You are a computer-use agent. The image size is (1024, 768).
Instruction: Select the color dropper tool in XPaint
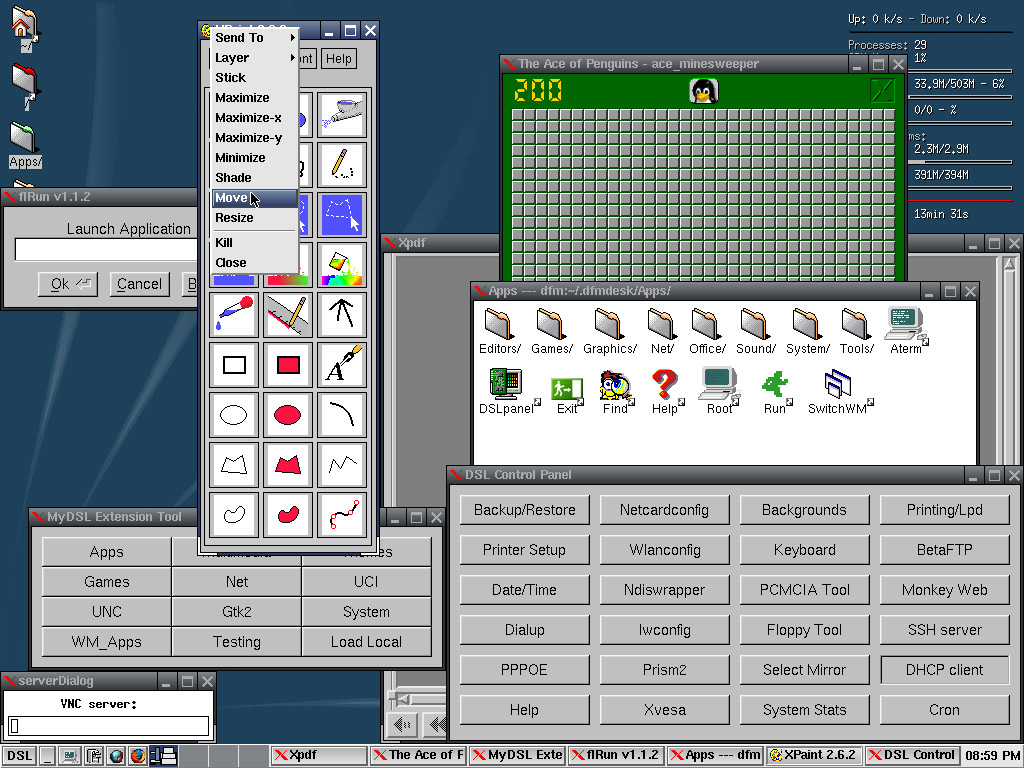click(234, 315)
